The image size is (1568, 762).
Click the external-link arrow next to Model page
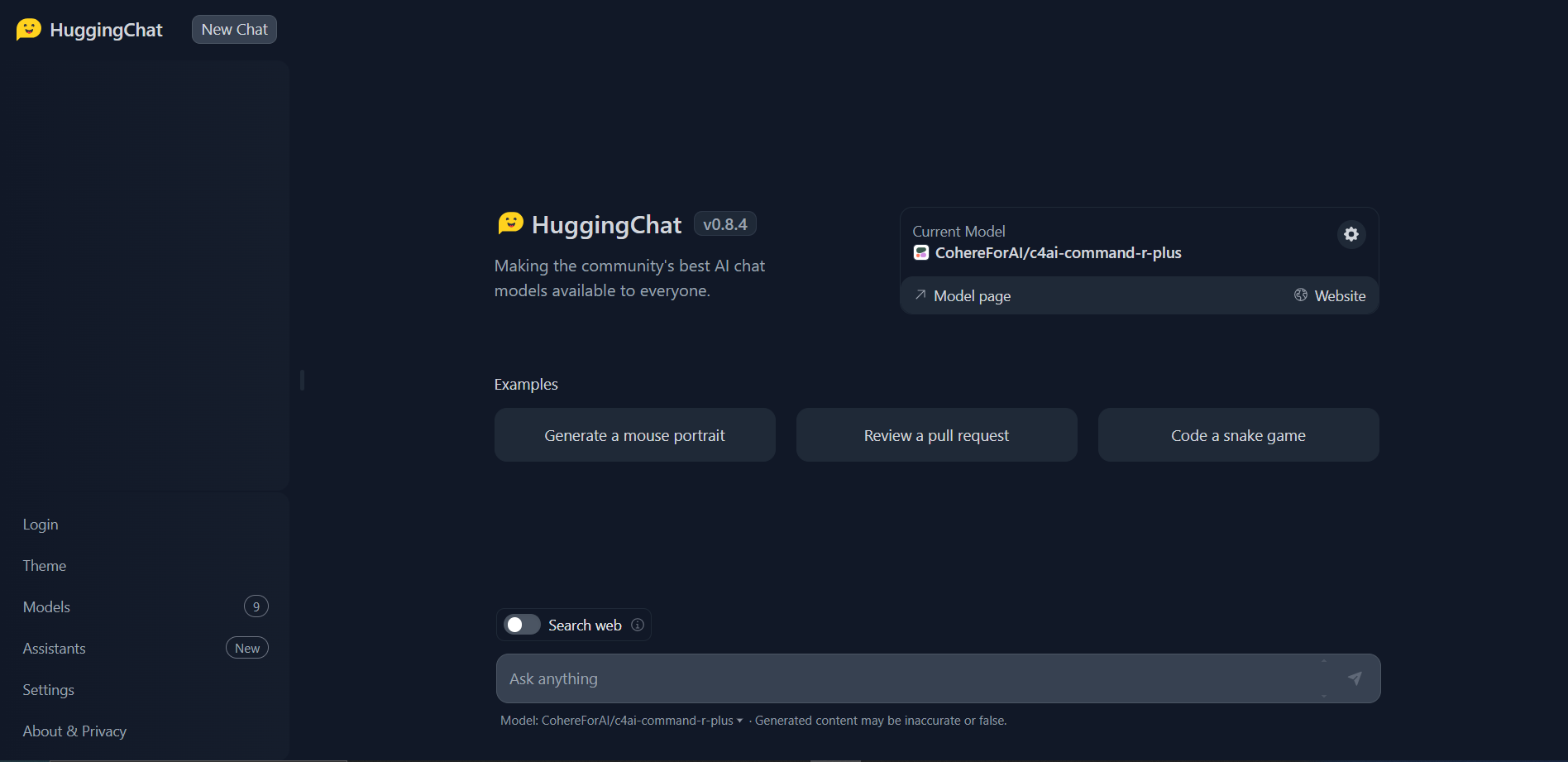click(x=920, y=295)
